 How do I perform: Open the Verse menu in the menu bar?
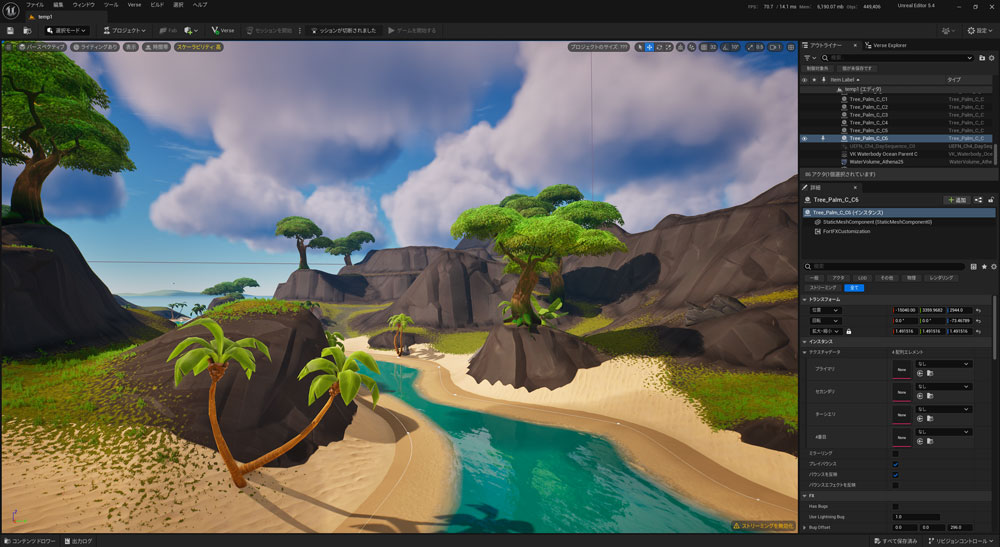(x=135, y=4)
